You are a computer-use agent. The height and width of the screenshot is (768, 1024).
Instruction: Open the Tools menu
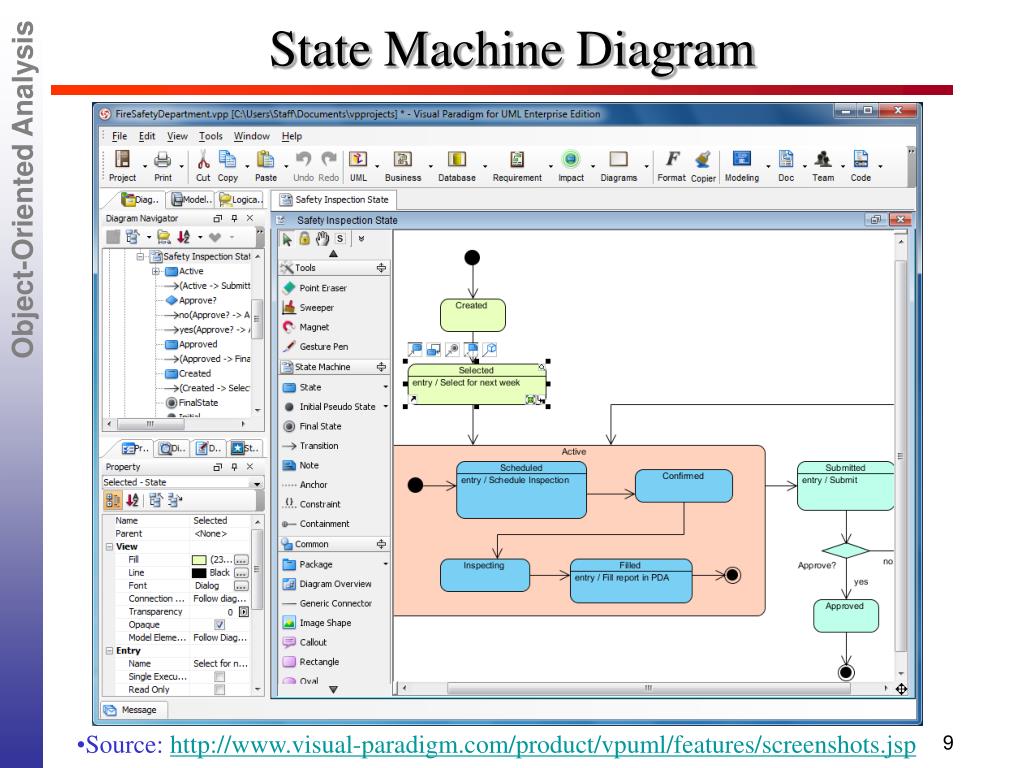click(210, 136)
